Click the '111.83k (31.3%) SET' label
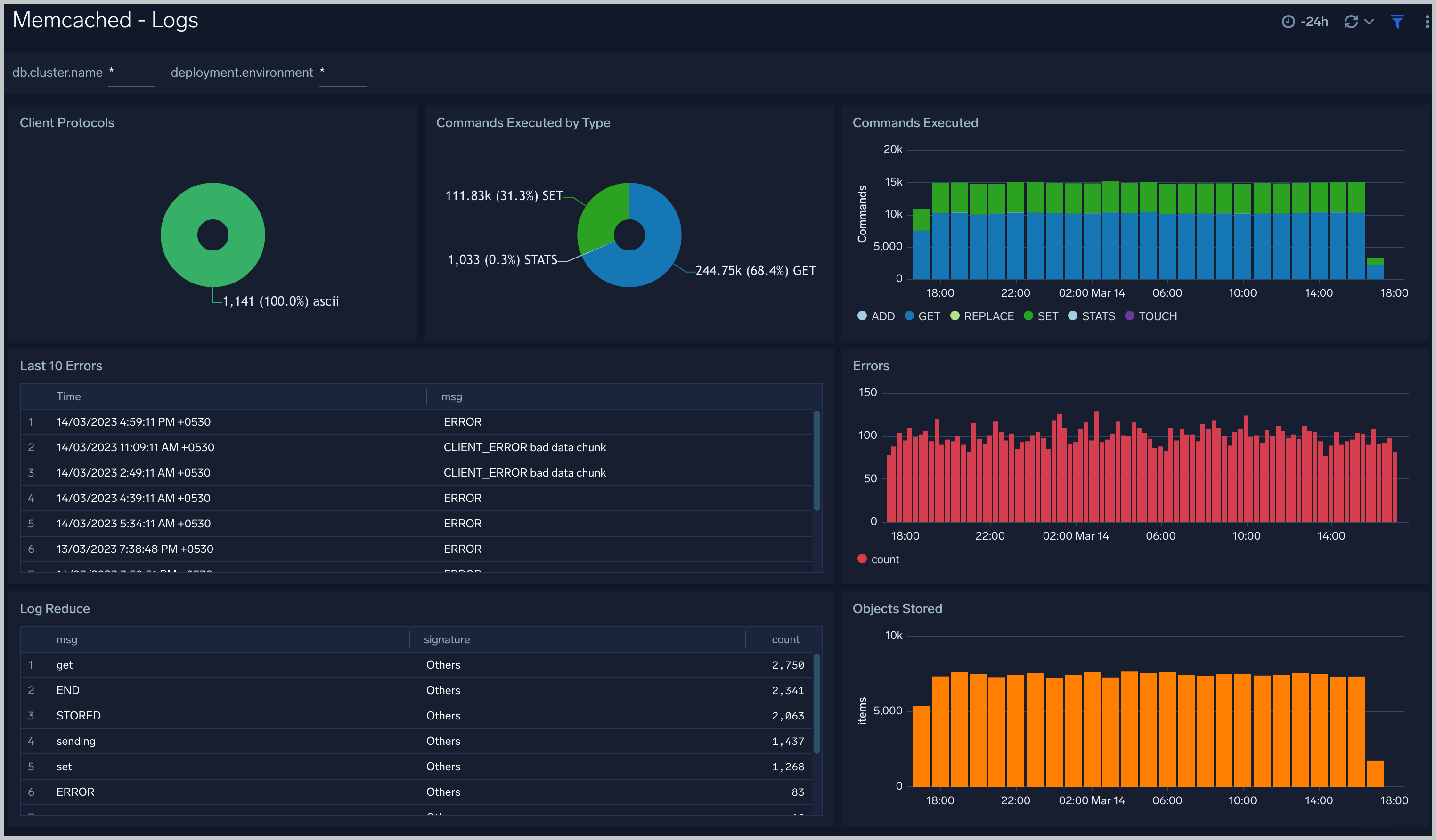This screenshot has height=840, width=1436. [x=504, y=195]
